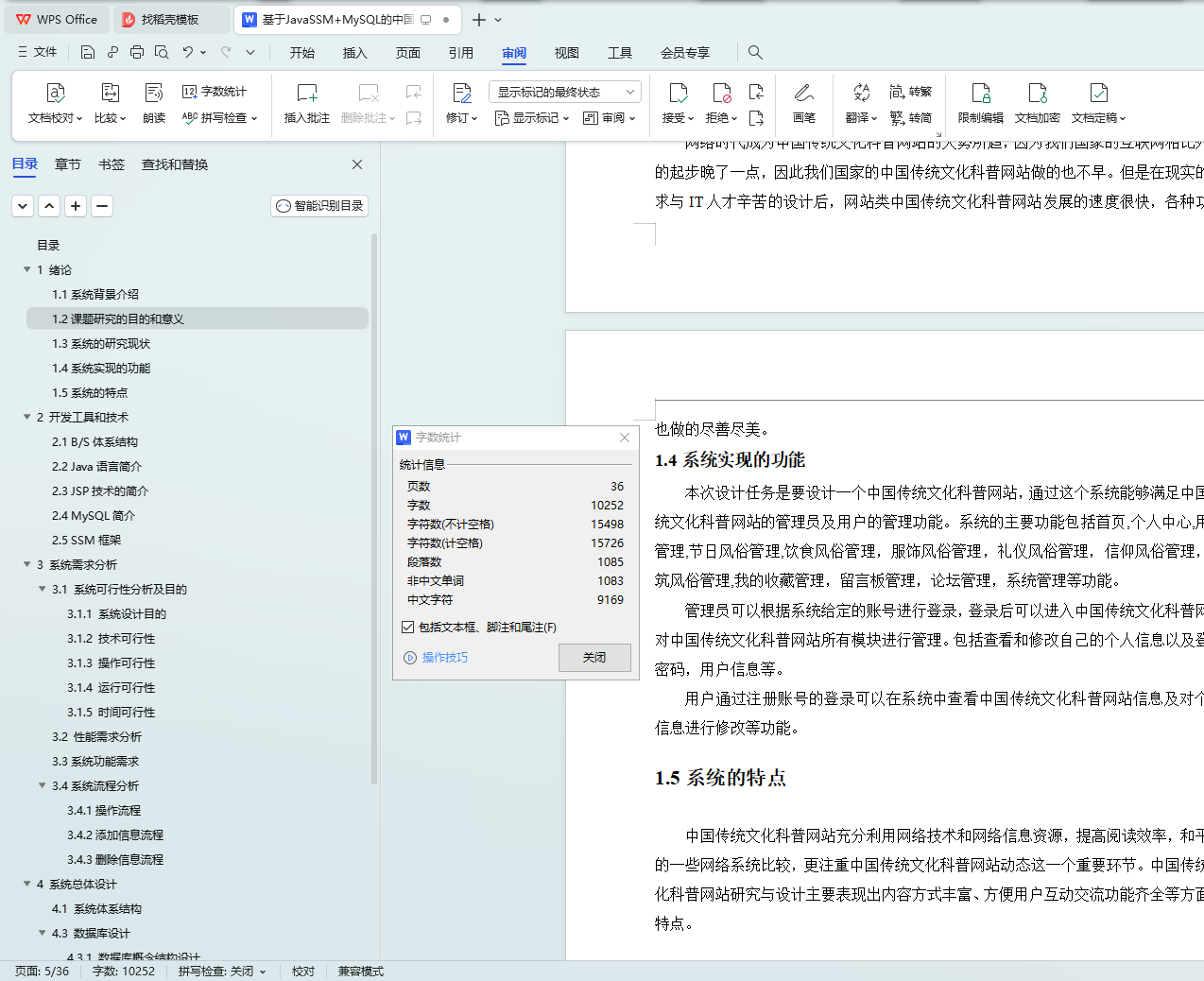The width and height of the screenshot is (1204, 981).
Task: Switch to the 会员专享 tab
Action: [x=685, y=53]
